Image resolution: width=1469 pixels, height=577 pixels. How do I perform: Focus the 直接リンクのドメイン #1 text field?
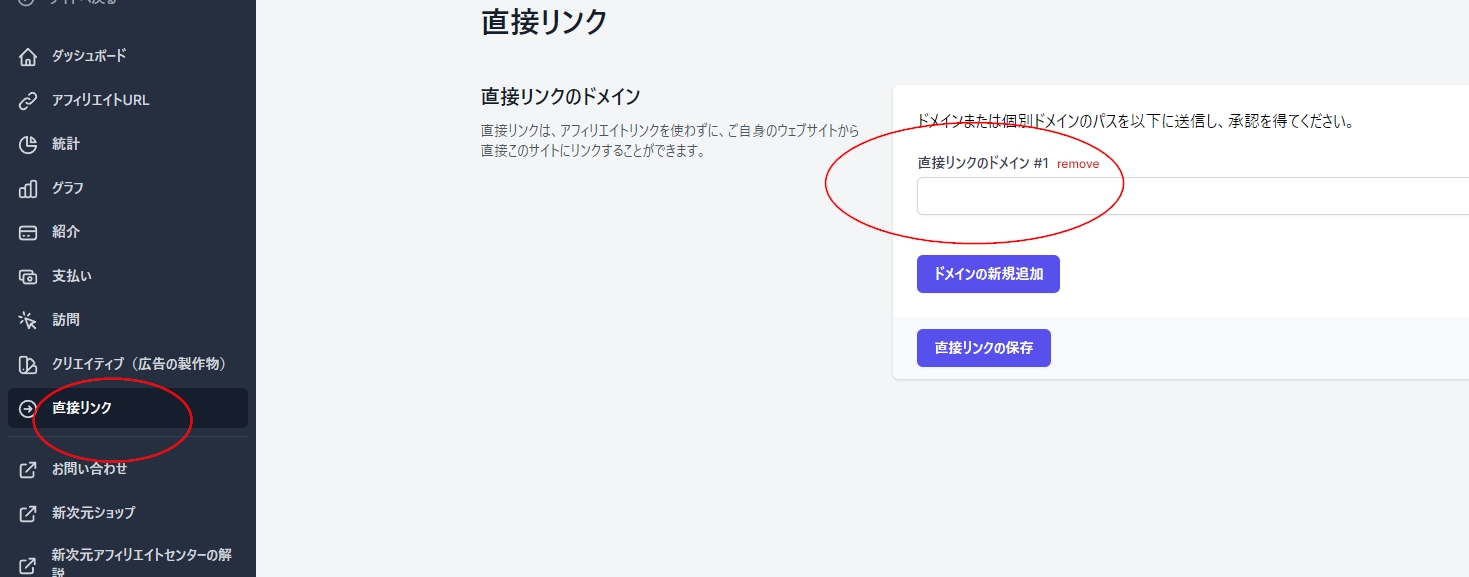coord(1192,196)
